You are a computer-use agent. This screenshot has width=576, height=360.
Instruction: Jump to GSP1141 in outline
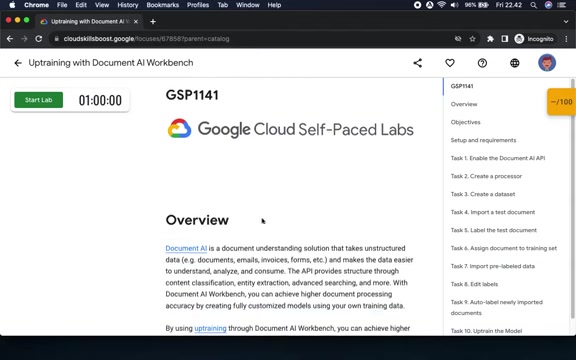(462, 86)
